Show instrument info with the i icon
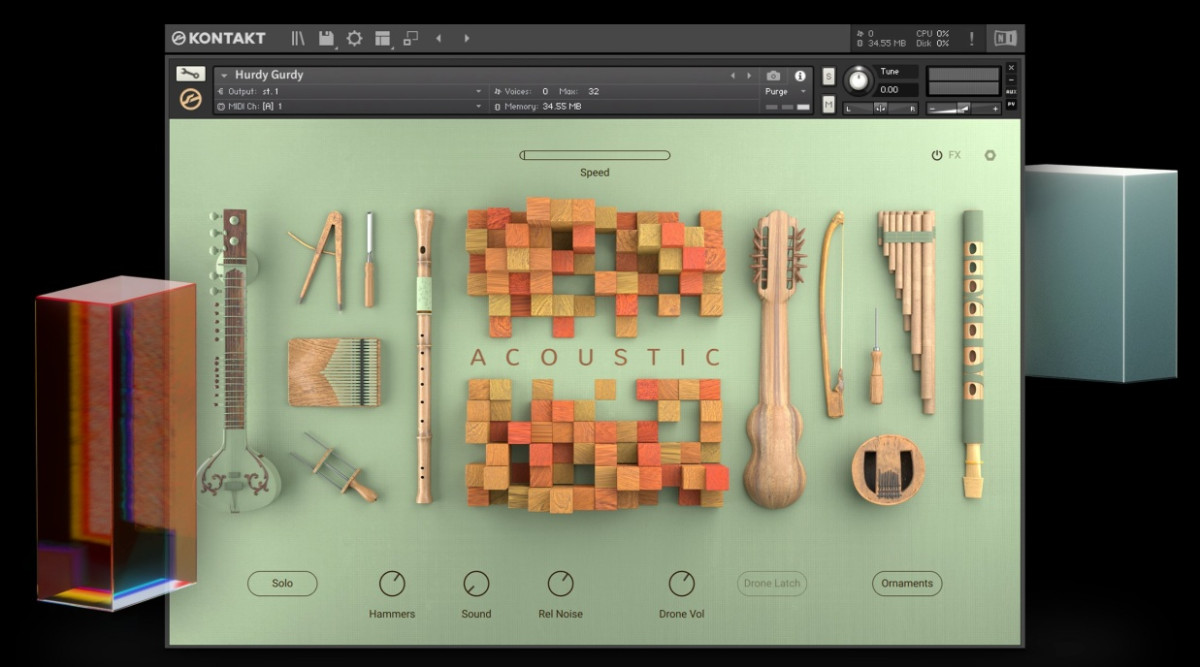The width and height of the screenshot is (1200, 667). click(x=800, y=75)
